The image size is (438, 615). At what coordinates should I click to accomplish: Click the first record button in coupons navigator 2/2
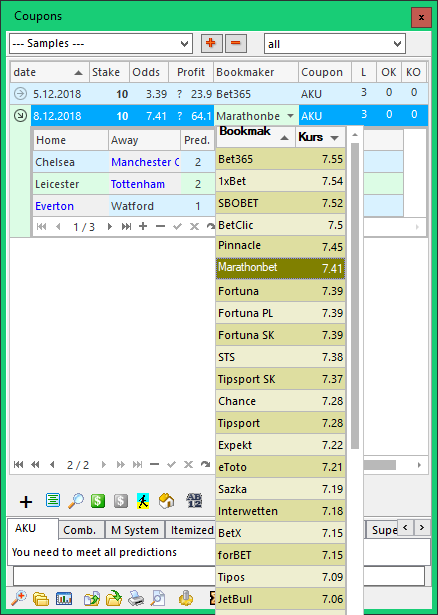point(18,465)
